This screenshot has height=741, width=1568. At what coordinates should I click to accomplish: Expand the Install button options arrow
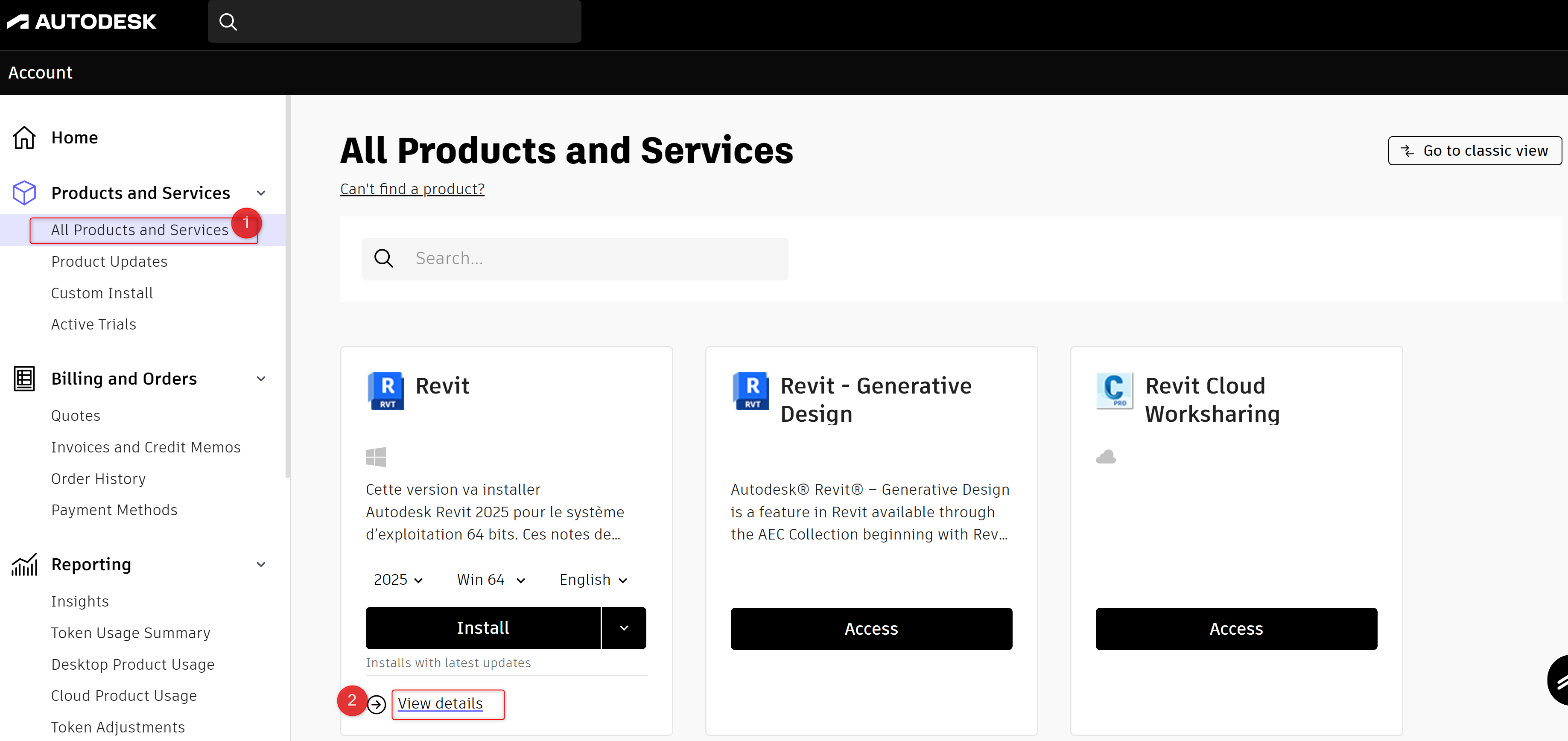[x=624, y=628]
